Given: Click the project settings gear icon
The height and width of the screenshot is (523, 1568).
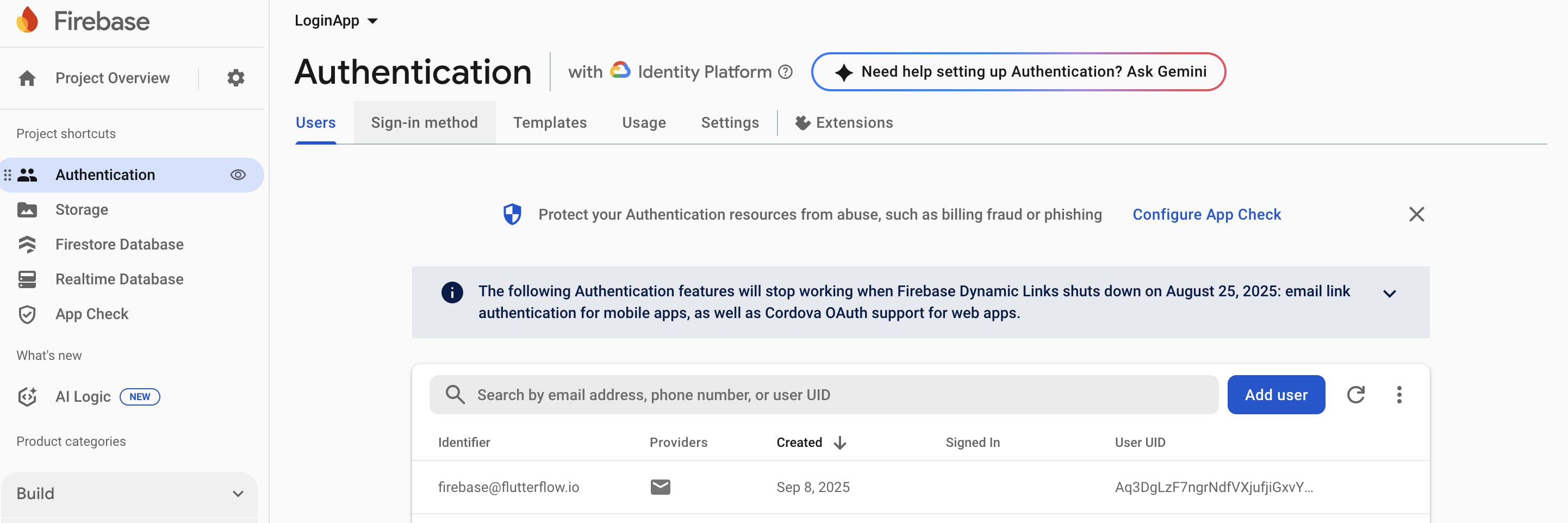Looking at the screenshot, I should tap(235, 78).
